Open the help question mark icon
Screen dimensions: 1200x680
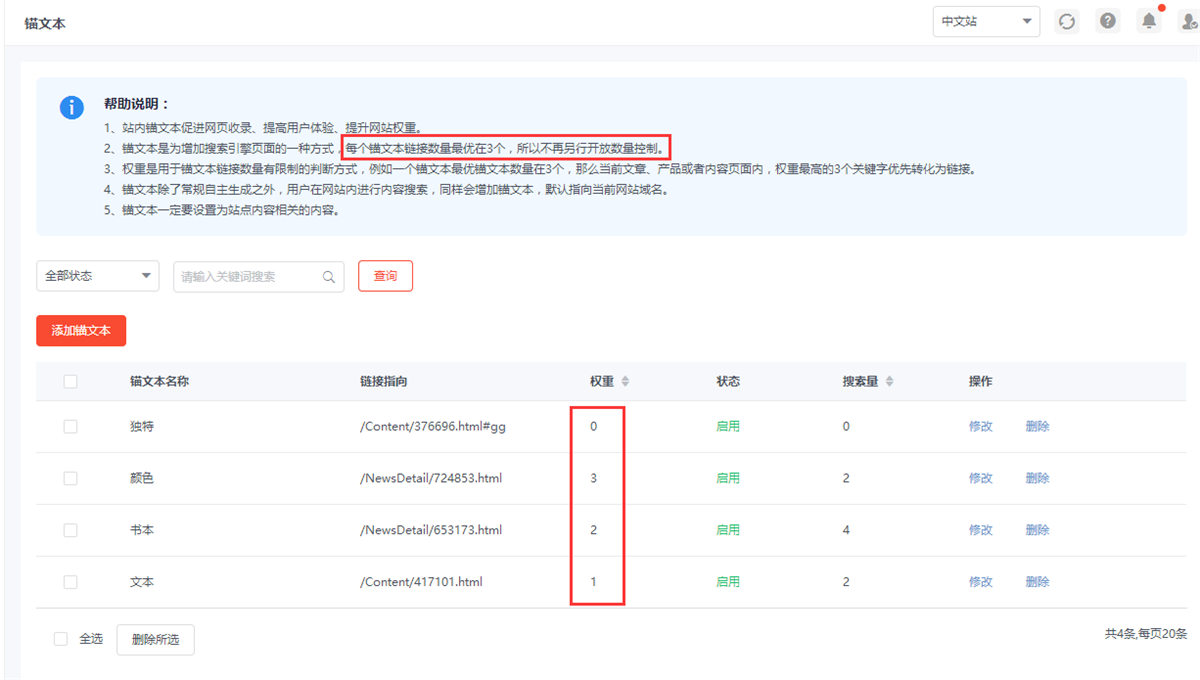[x=1107, y=21]
